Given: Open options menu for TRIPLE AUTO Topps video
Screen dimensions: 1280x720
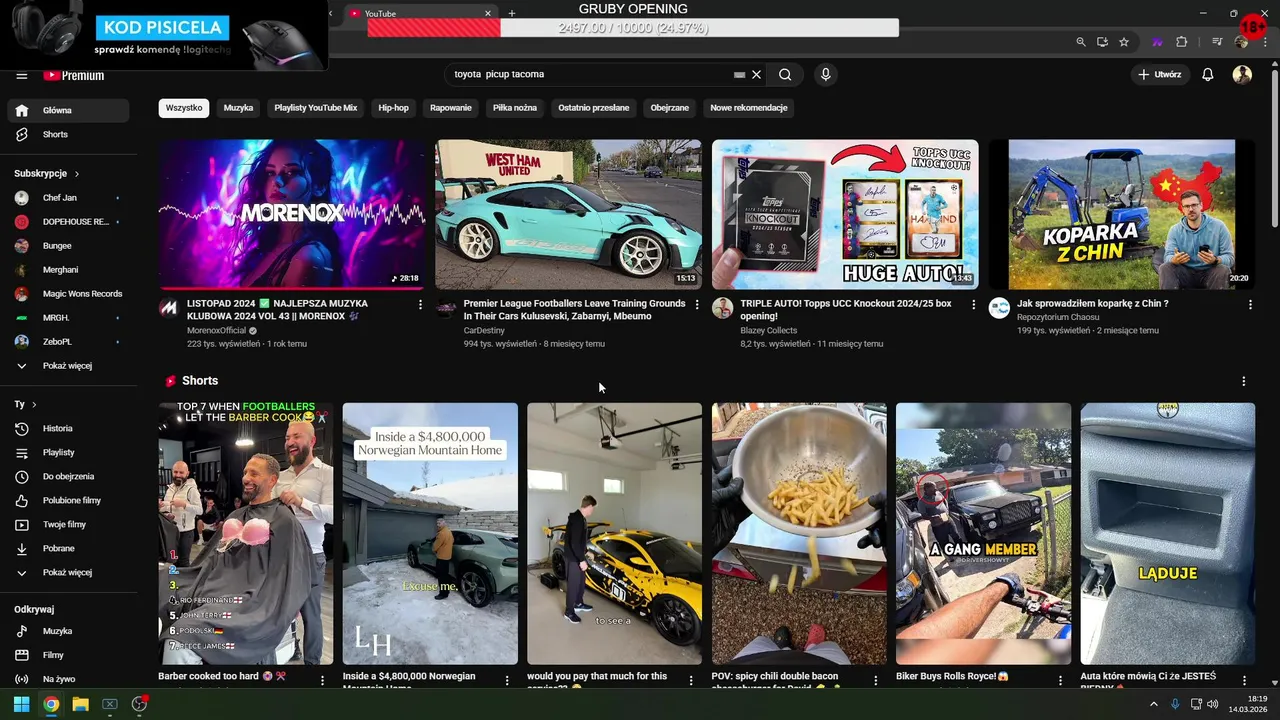Looking at the screenshot, I should [974, 304].
